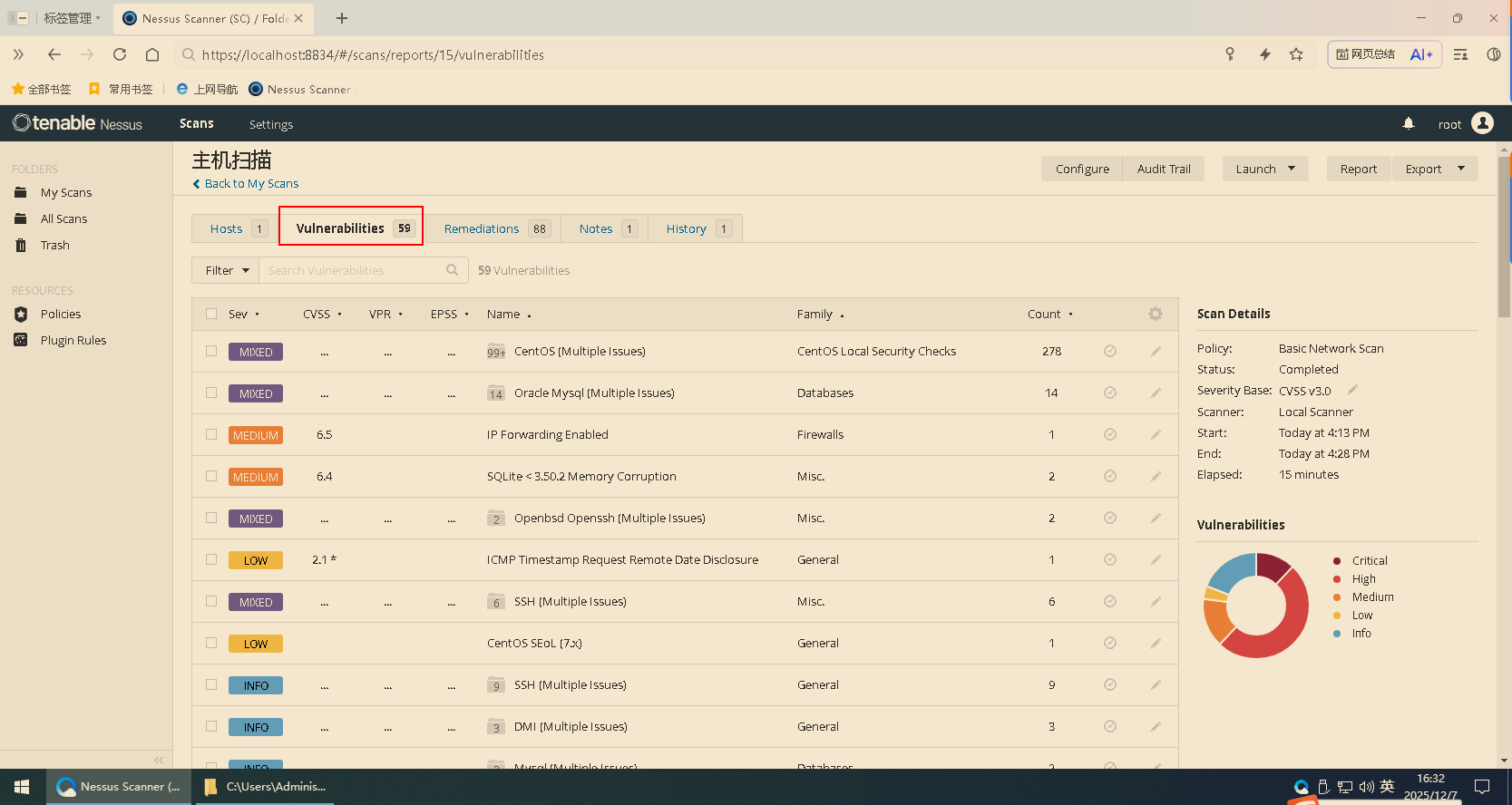Click the accept-risk circle icon for SQLite row

click(1109, 477)
